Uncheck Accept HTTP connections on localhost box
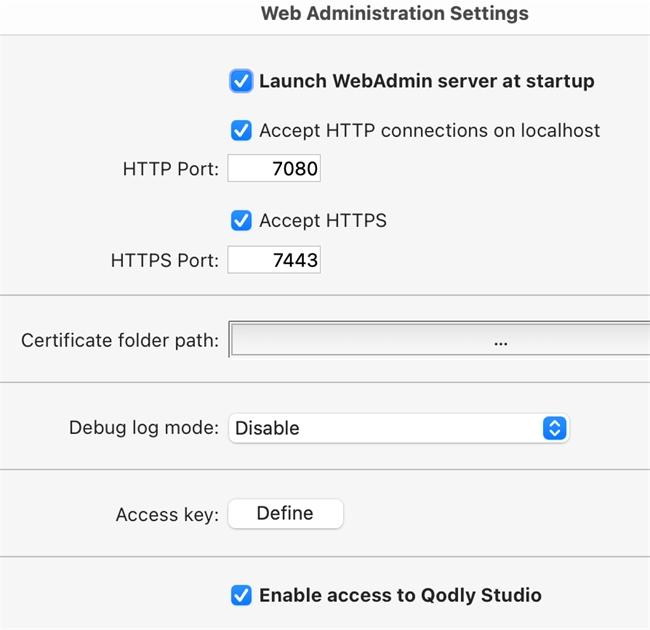This screenshot has width=650, height=630. [x=241, y=131]
